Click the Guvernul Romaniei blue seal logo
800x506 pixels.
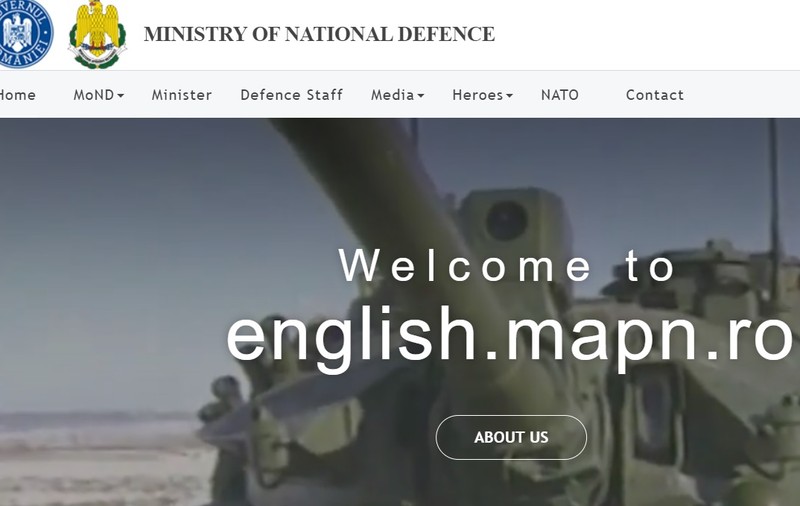(26, 34)
